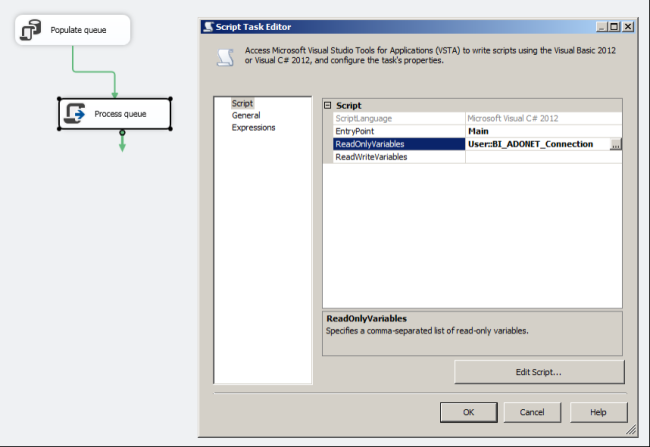Viewport: 650px width, 447px height.
Task: Click the Script Task Editor title bar icon
Action: pos(208,27)
